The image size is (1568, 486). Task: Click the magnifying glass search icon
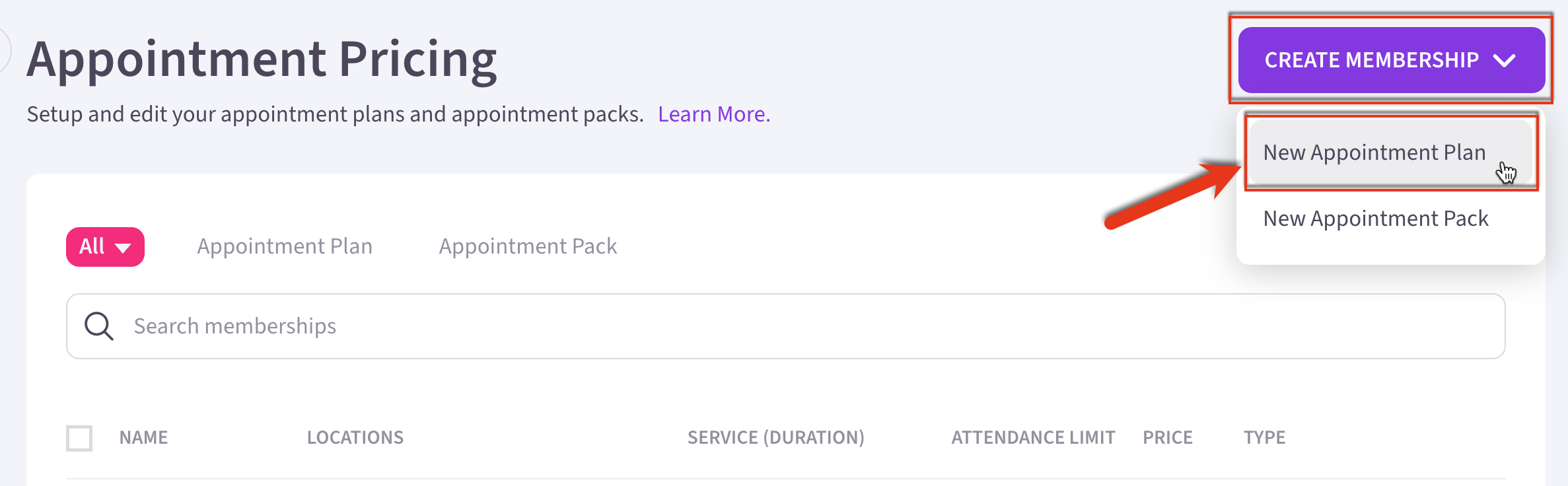[99, 326]
